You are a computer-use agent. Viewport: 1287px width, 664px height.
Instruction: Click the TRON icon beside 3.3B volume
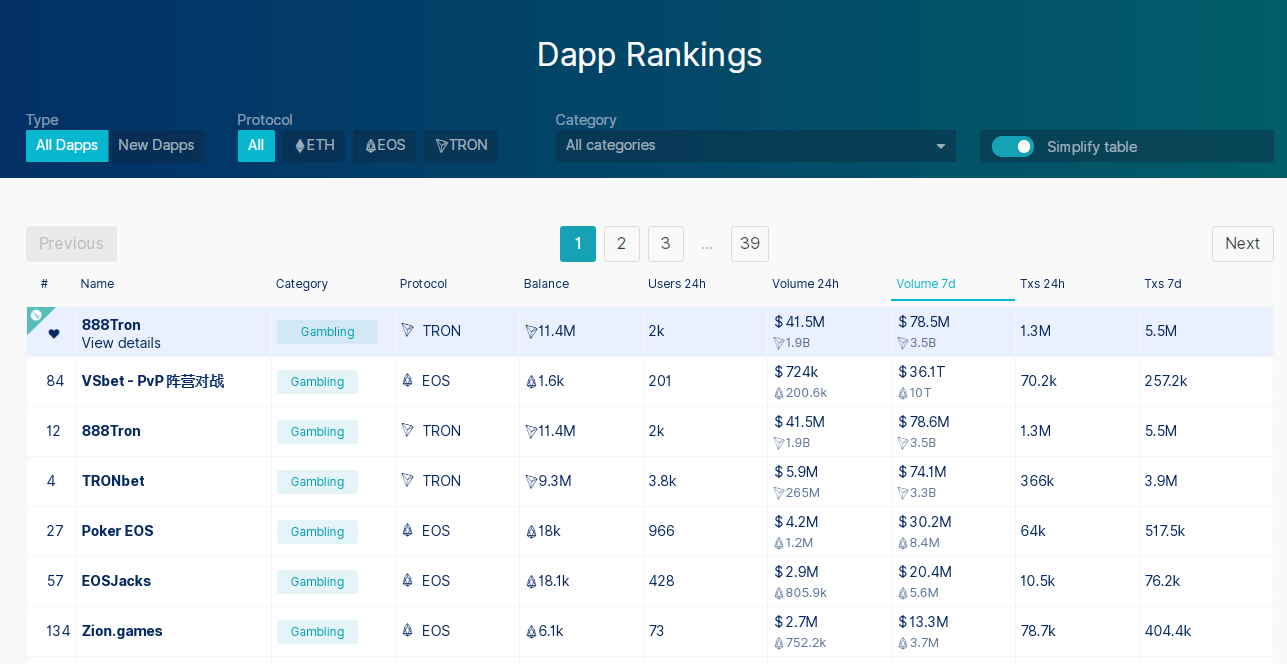903,493
